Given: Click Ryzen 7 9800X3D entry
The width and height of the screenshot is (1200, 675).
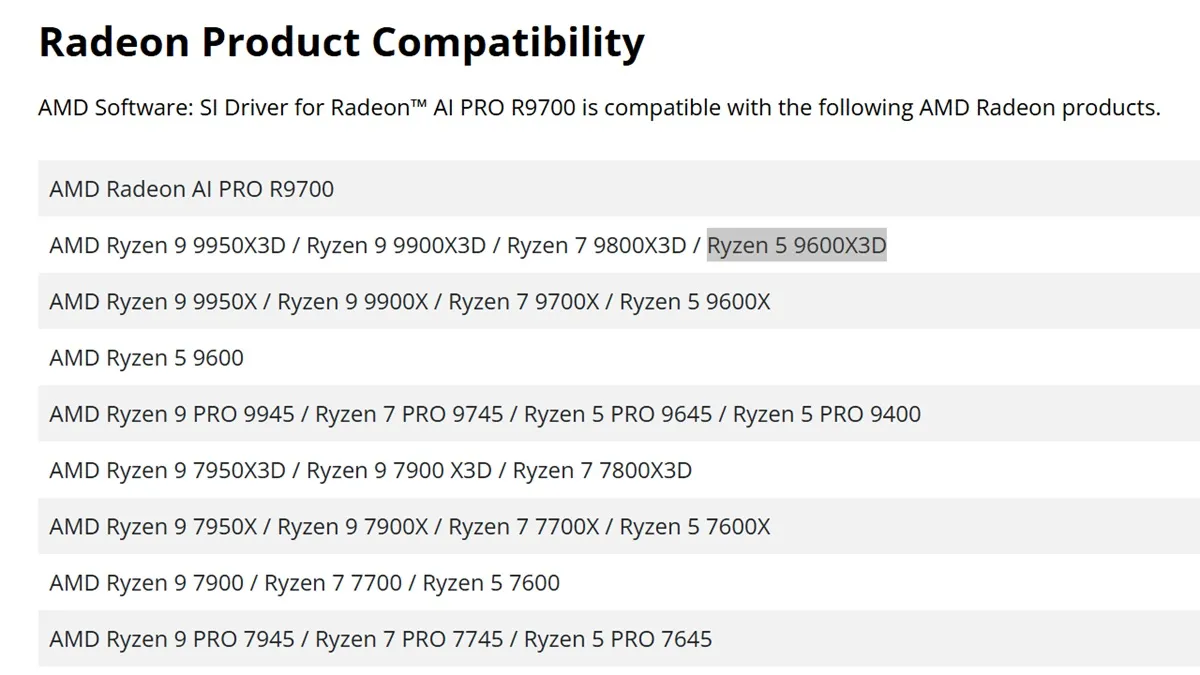Looking at the screenshot, I should 596,245.
